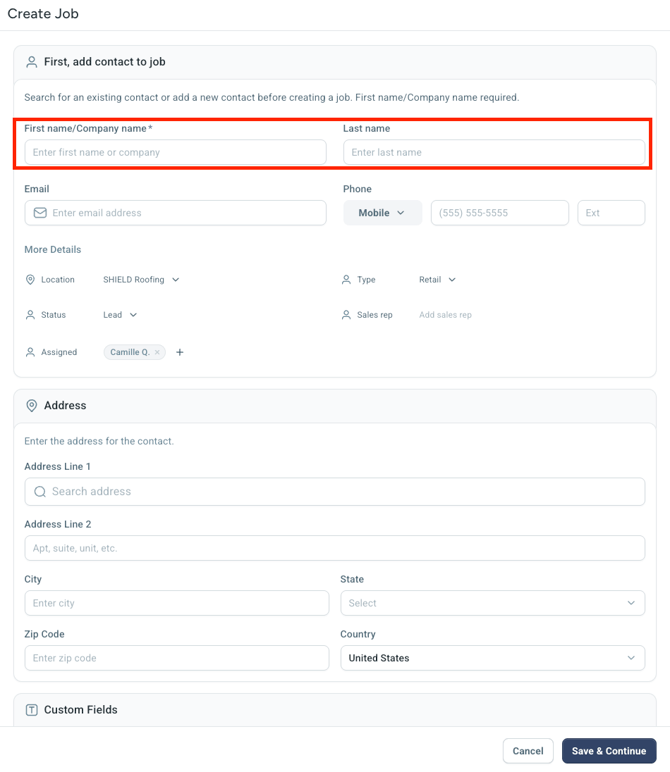Viewport: 670px width, 772px height.
Task: Click the magnifier icon in address search
Action: tap(40, 492)
